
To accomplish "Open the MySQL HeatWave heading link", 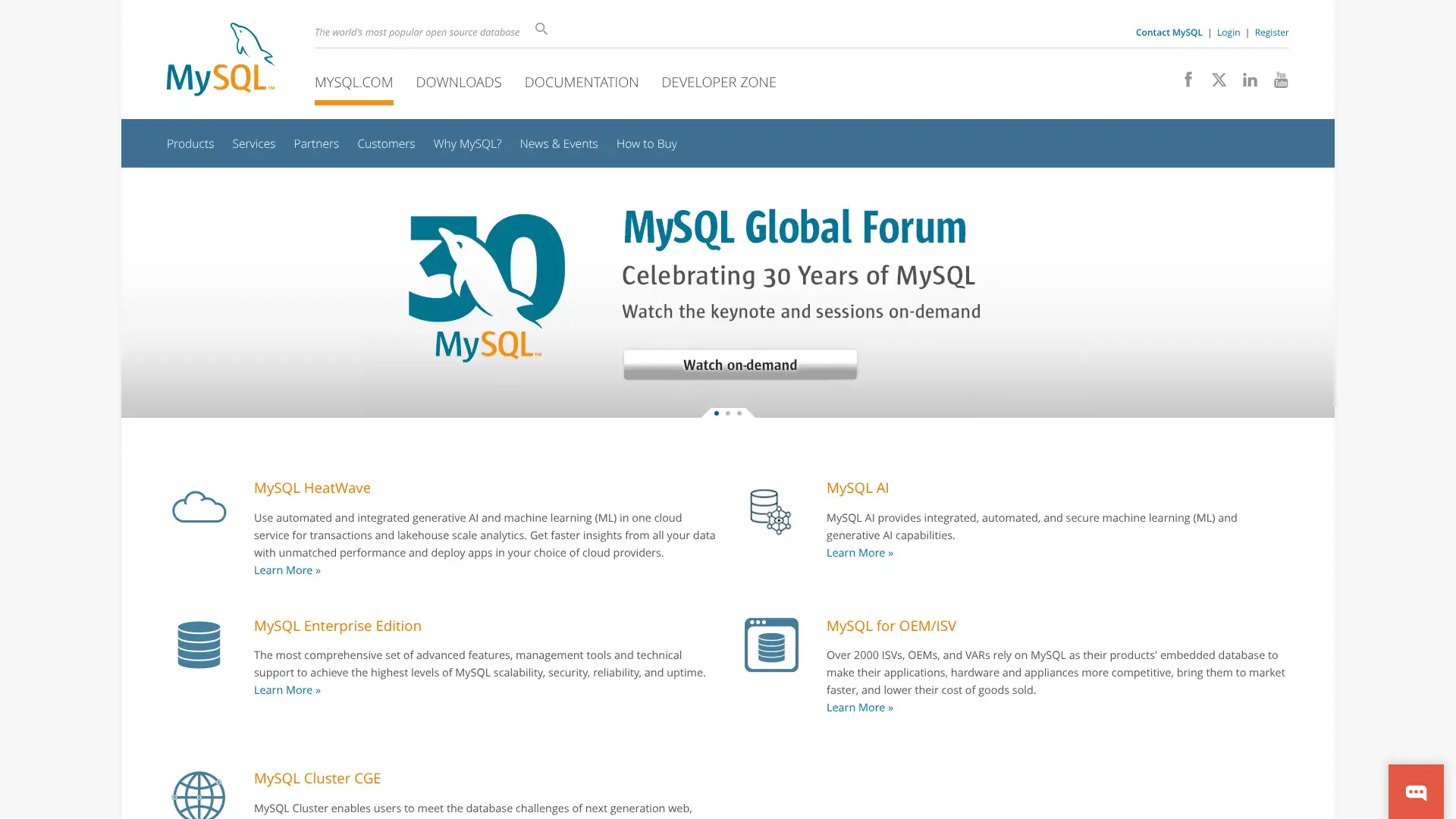I will coord(312,488).
